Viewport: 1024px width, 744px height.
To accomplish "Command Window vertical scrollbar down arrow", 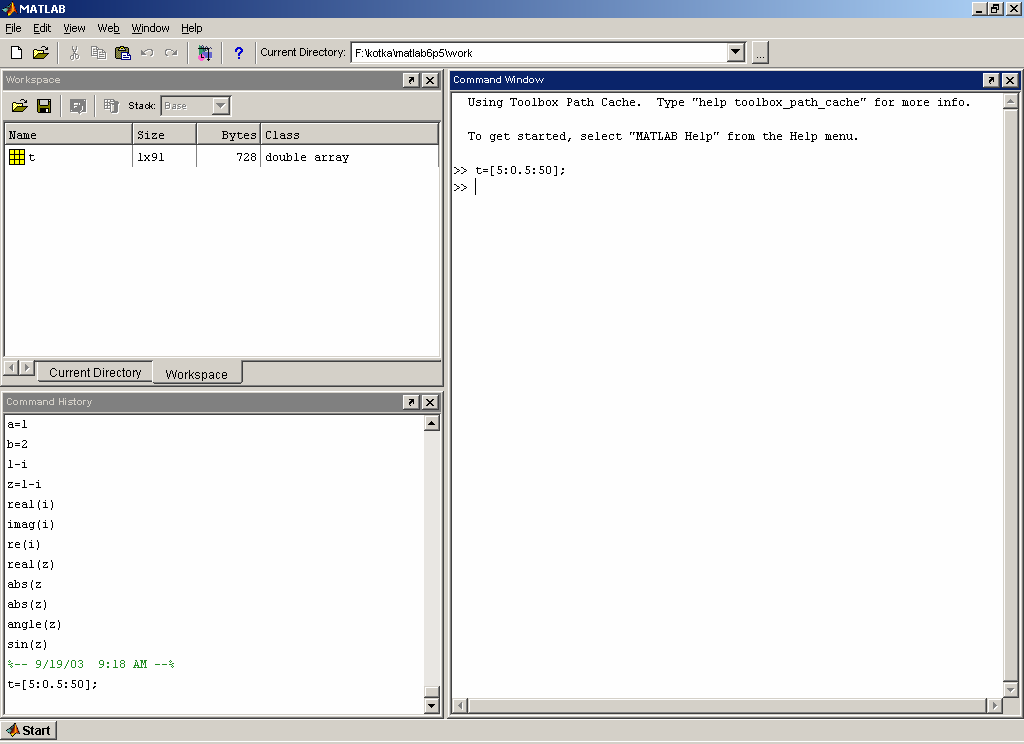I will click(x=1010, y=689).
